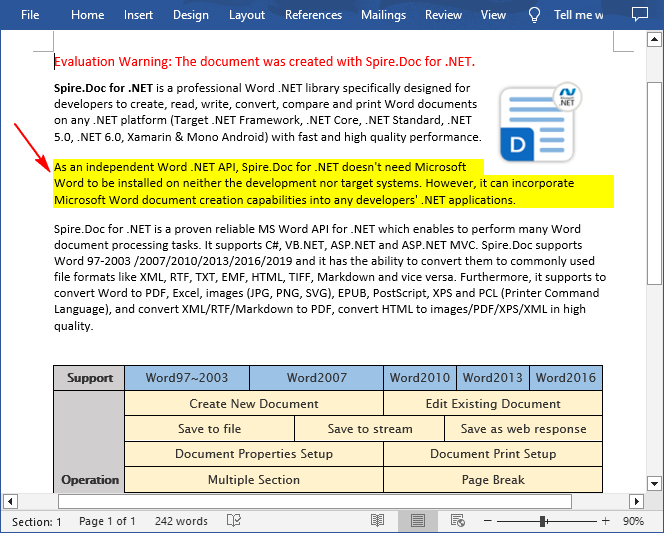Viewport: 664px width, 533px height.
Task: Switch to the Mailings tab
Action: [x=383, y=15]
